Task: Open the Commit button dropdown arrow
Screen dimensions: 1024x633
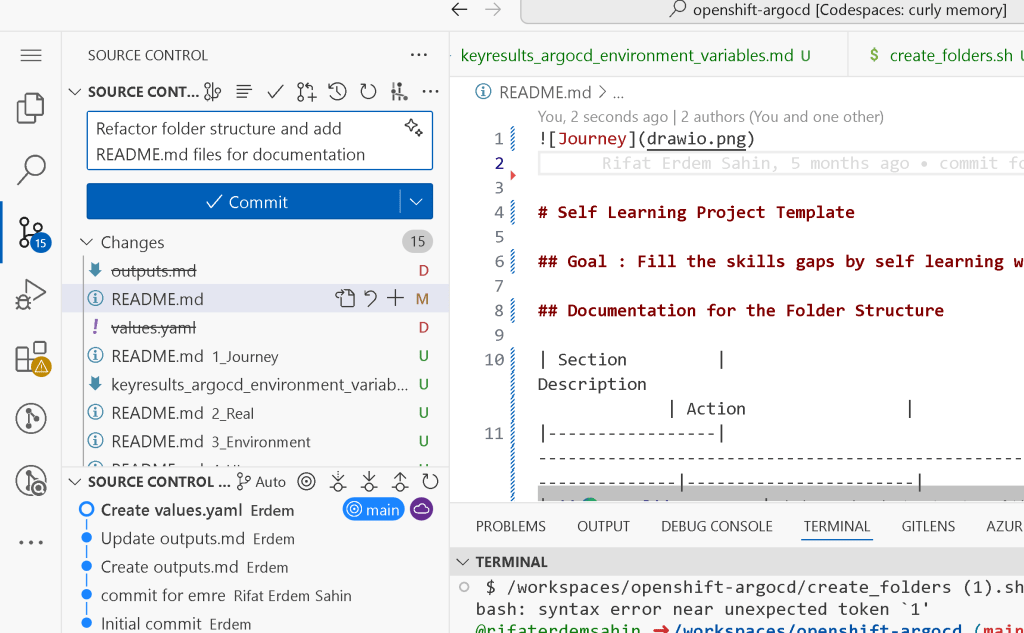Action: pos(416,202)
